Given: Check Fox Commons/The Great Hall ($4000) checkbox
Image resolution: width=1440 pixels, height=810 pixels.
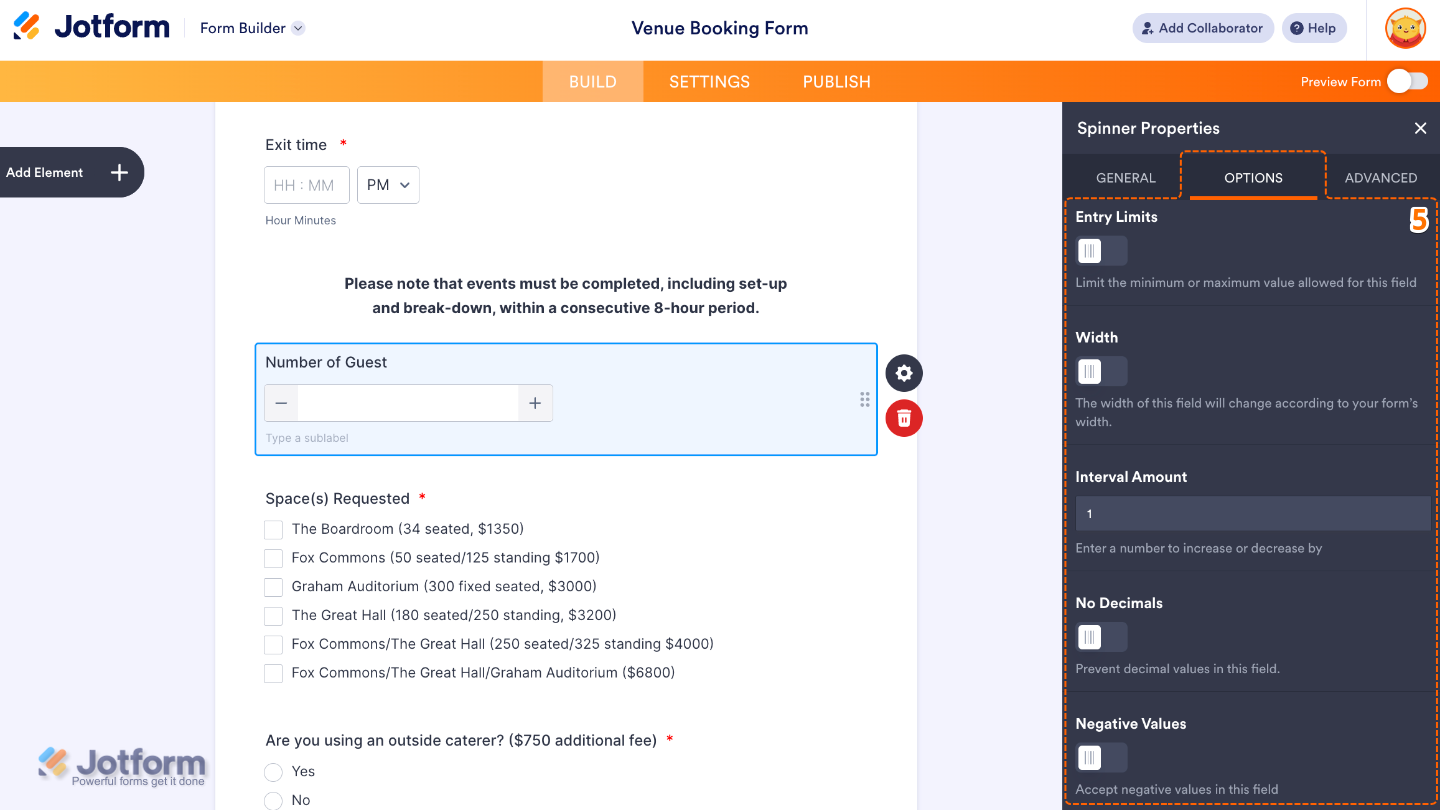Looking at the screenshot, I should coord(273,645).
